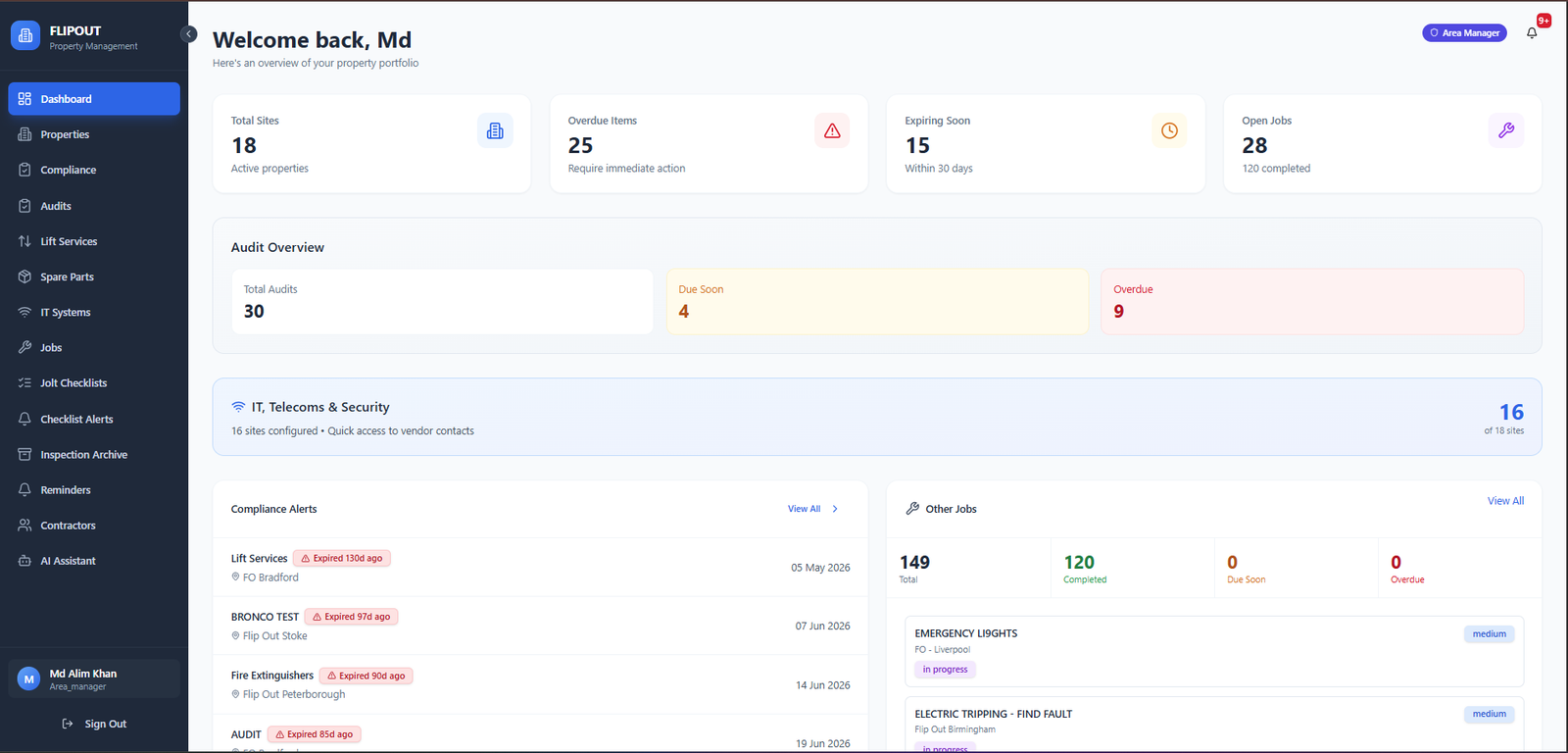Click the medium badge on ELECTRIC TRIPPING job
This screenshot has width=1568, height=753.
click(1489, 714)
